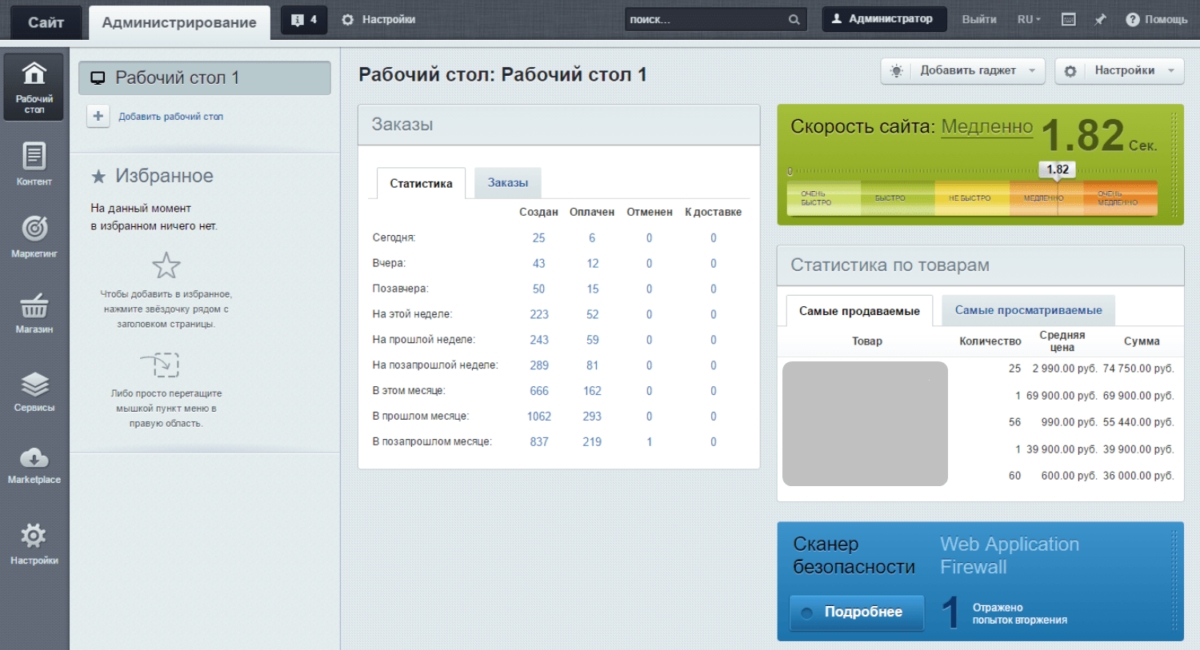Screen dimensions: 1200x650
Task: Open the Настройки sidebar section
Action: tap(34, 543)
